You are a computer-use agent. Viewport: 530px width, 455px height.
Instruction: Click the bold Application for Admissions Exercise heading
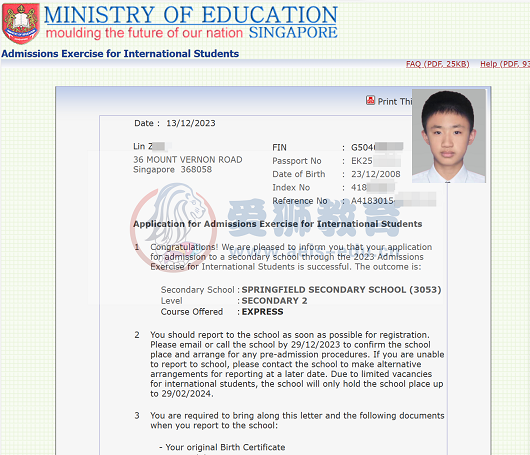coord(278,224)
